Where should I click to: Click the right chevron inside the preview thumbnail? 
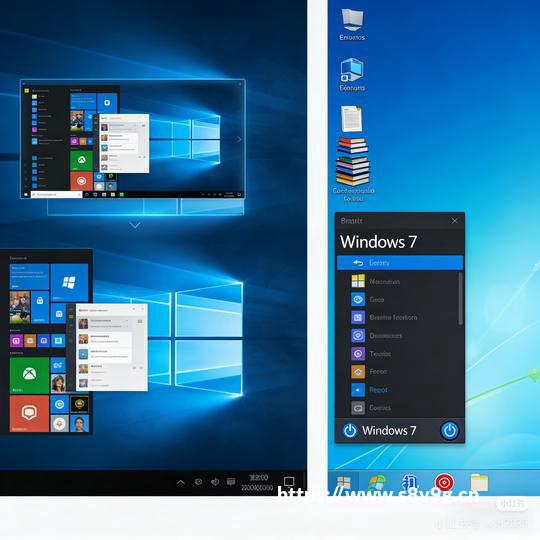pos(239,139)
